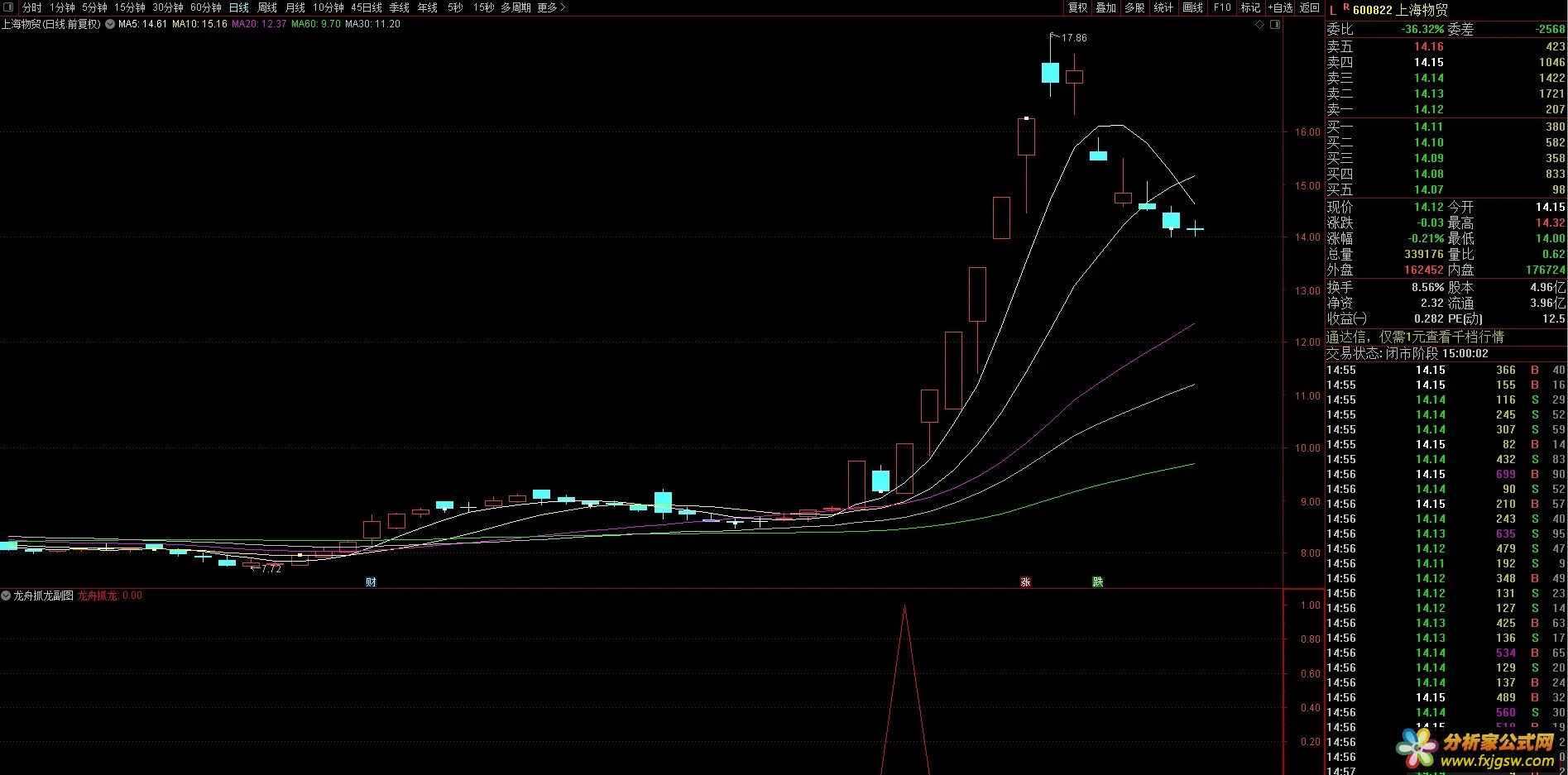Click the 卖五 14.16 order row
1568x775 pixels.
(1446, 46)
